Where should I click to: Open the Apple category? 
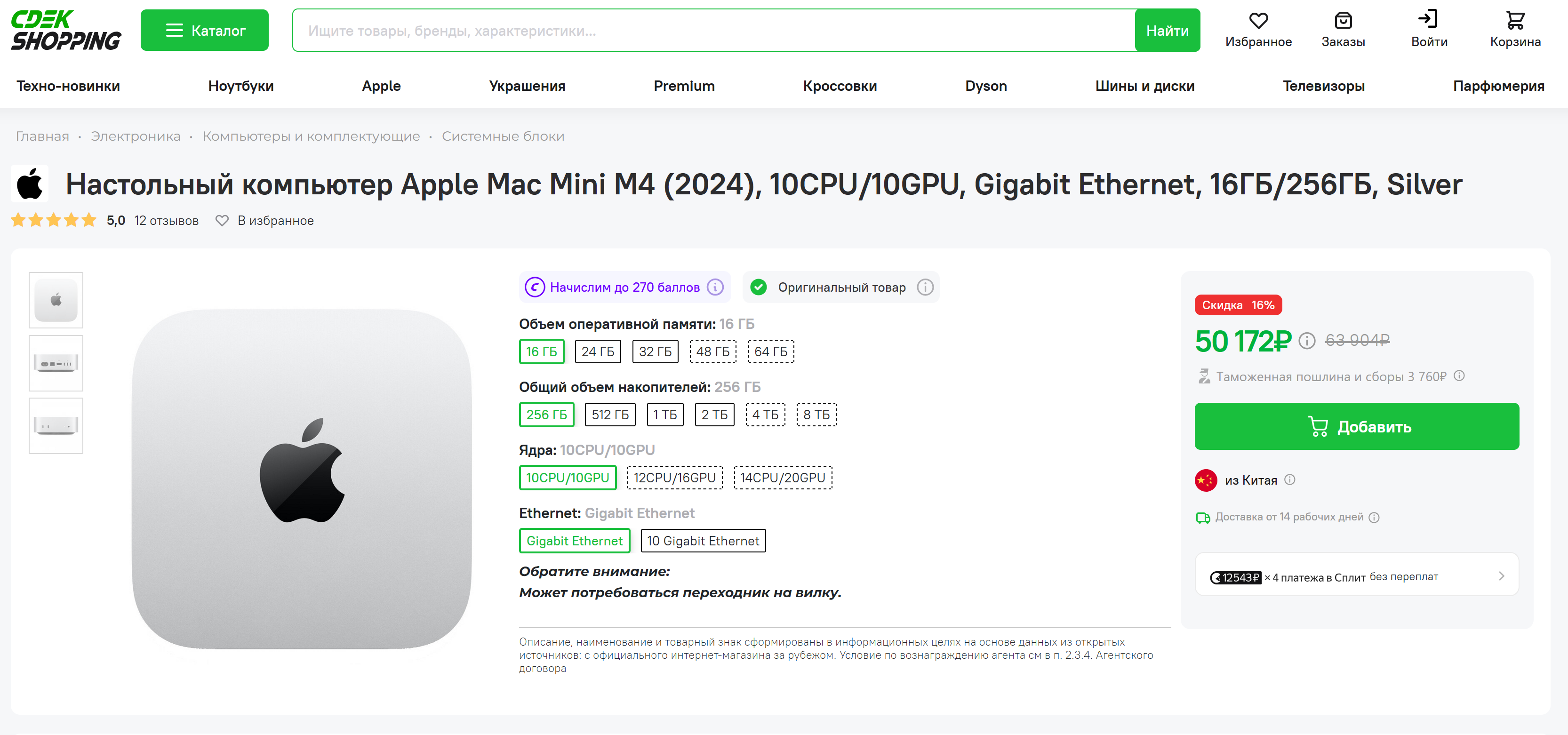point(381,86)
